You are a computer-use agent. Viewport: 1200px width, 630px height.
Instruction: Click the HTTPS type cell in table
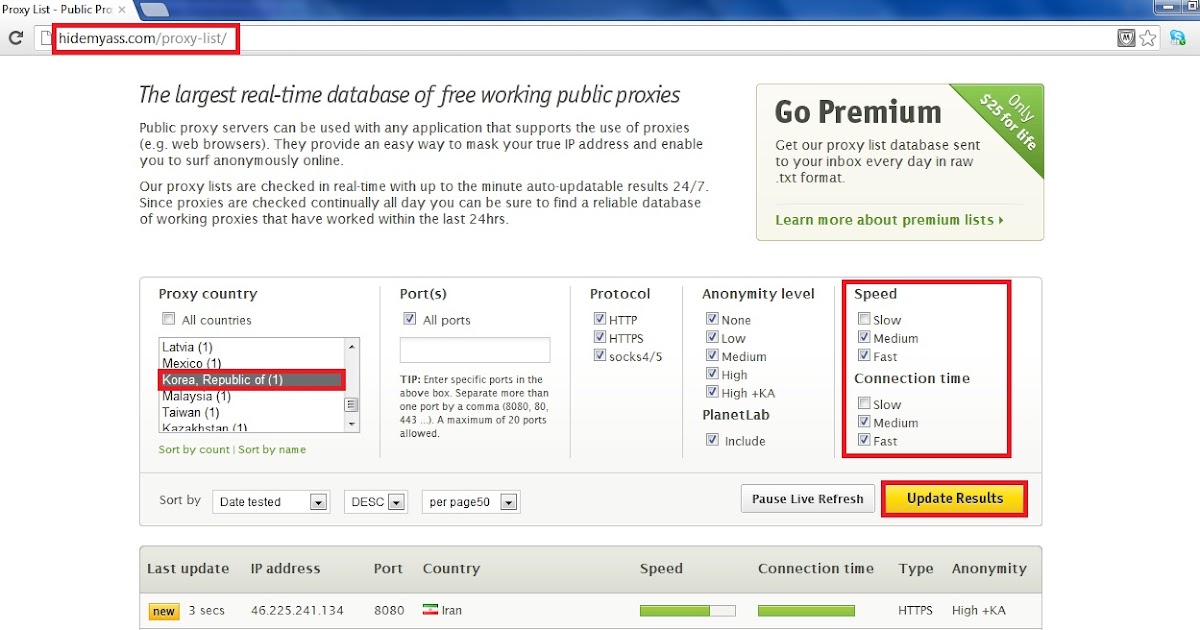(x=916, y=611)
